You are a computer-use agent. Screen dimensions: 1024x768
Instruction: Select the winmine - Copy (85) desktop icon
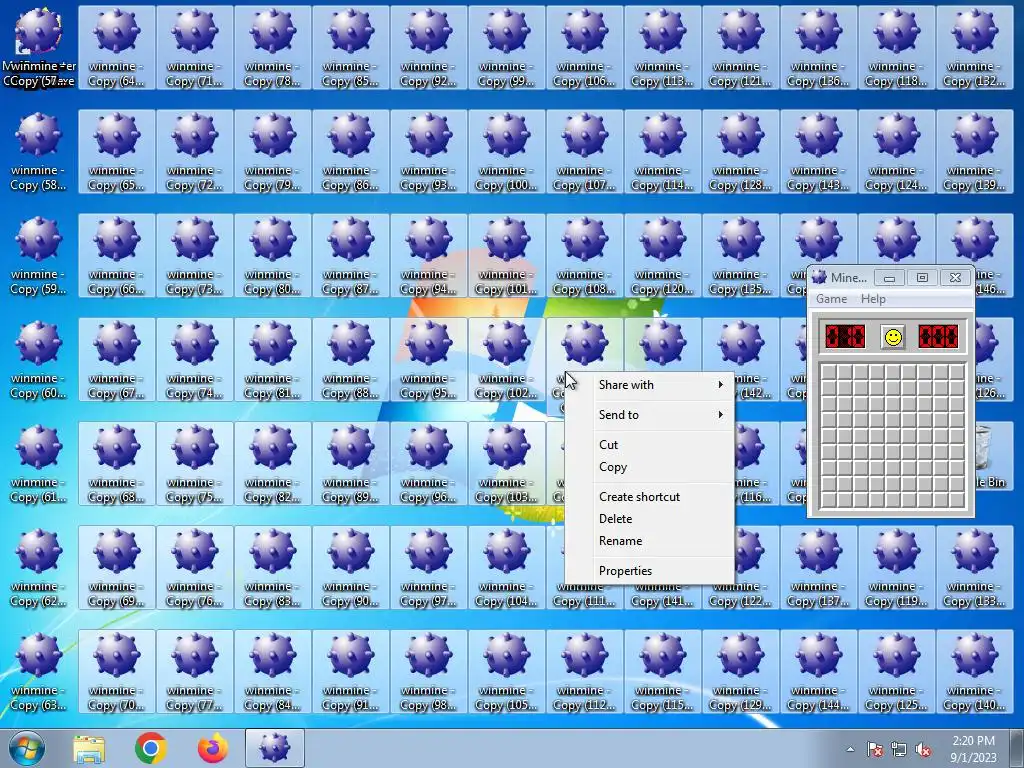(x=351, y=48)
